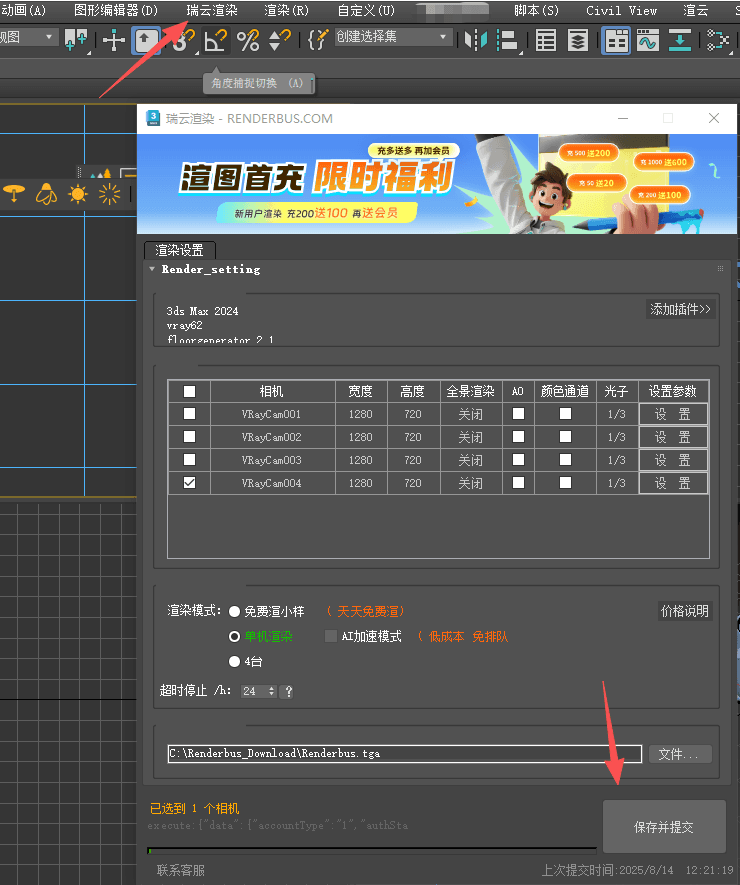Toggle the 3D Snaps icon
Screen dimensions: 740x885
point(182,41)
